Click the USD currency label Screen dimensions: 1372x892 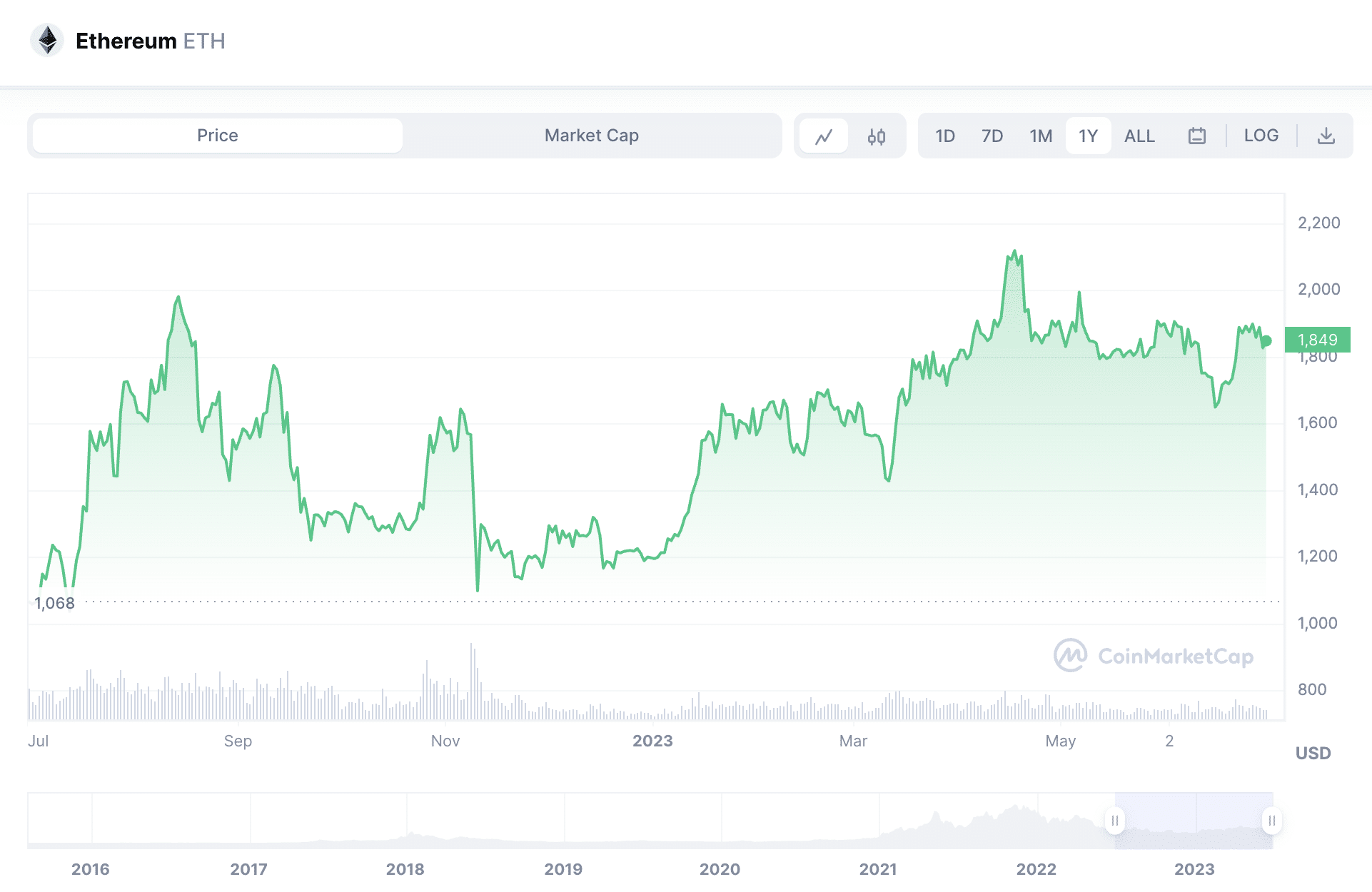[1313, 753]
